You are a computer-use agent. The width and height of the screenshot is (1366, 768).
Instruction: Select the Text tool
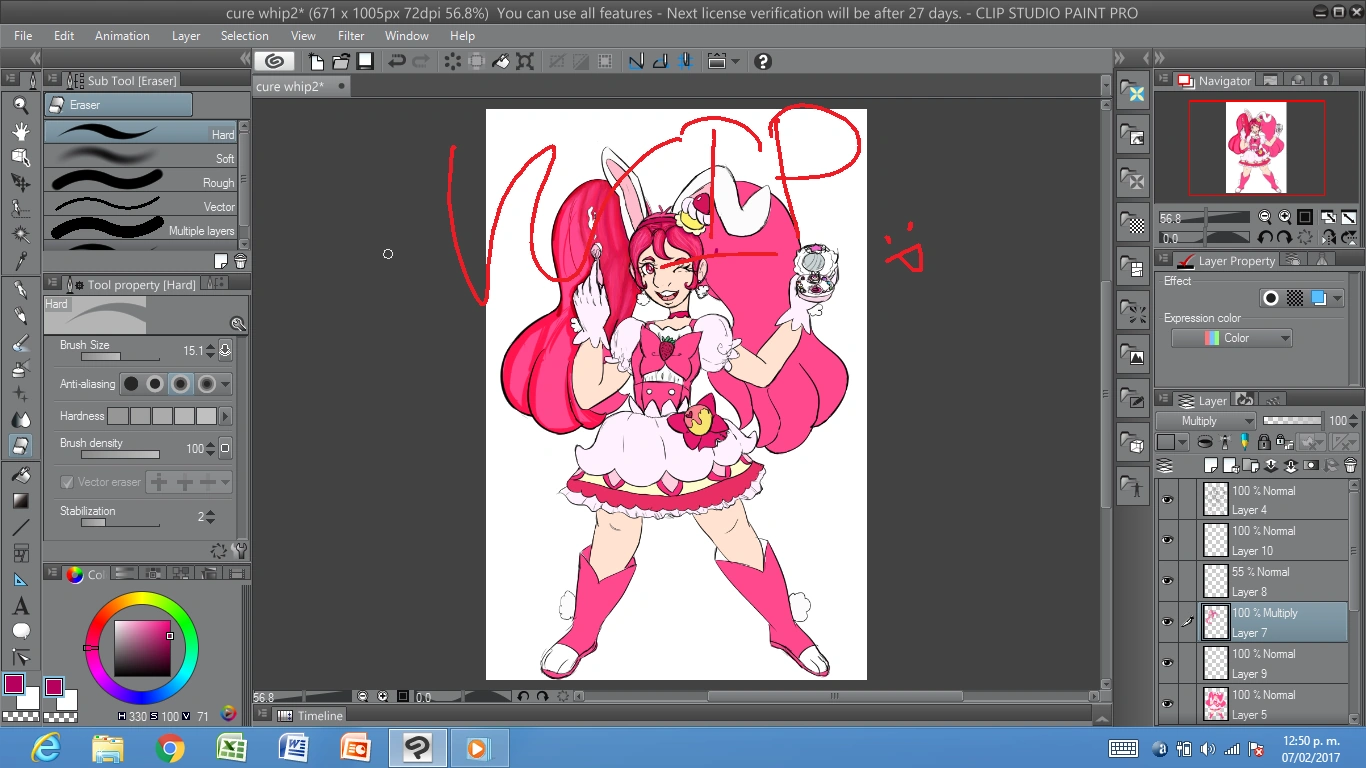[20, 606]
